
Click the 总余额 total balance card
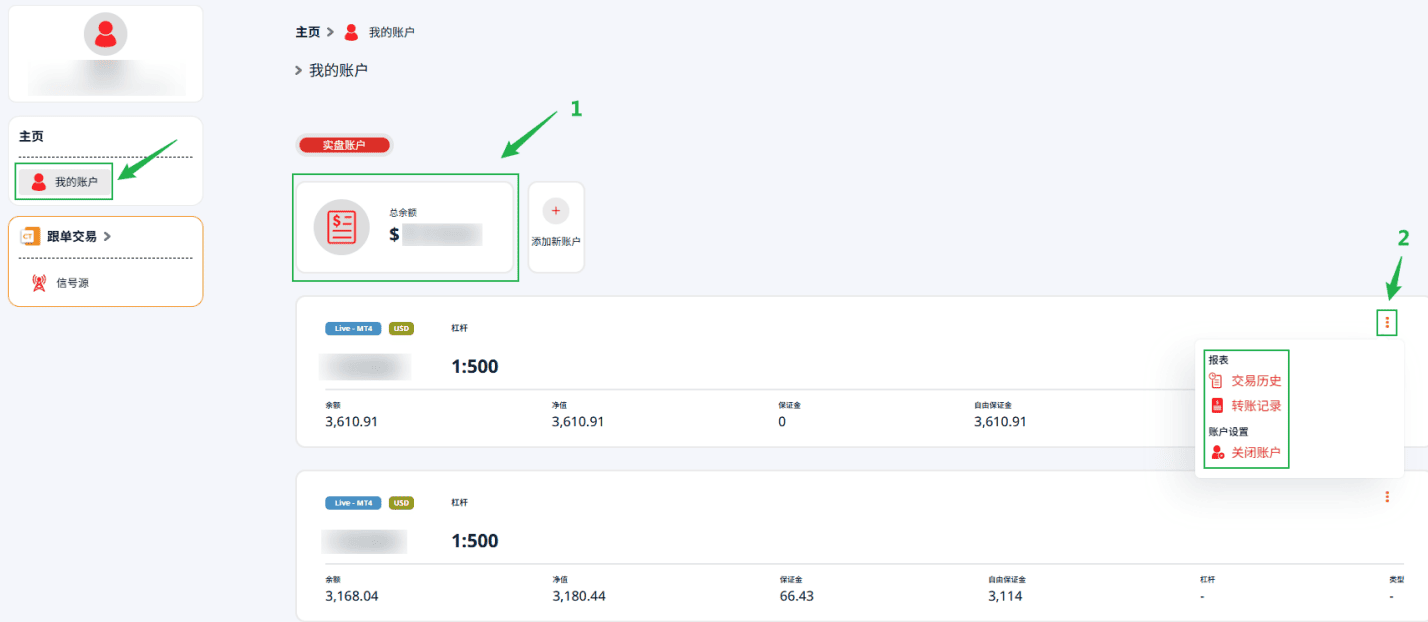[x=405, y=227]
